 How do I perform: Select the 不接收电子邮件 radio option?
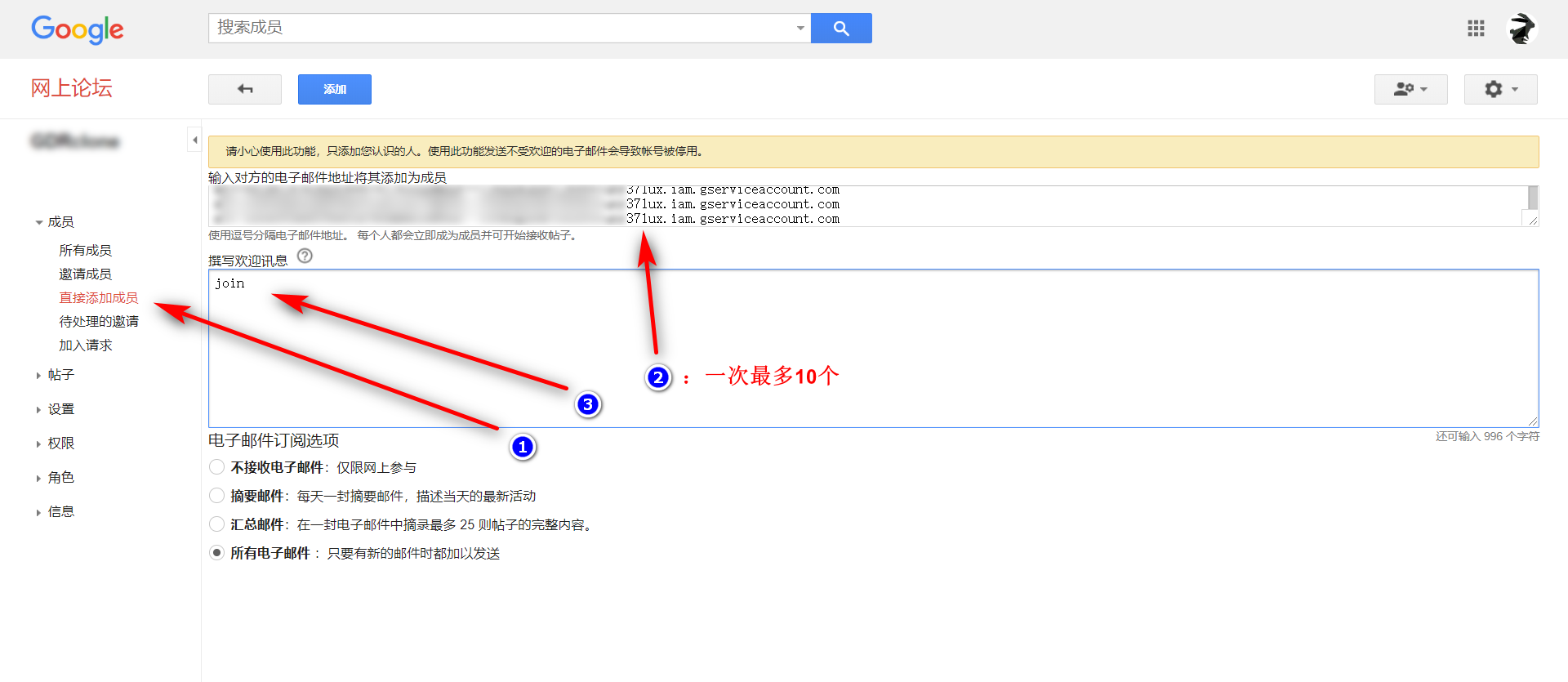click(216, 467)
